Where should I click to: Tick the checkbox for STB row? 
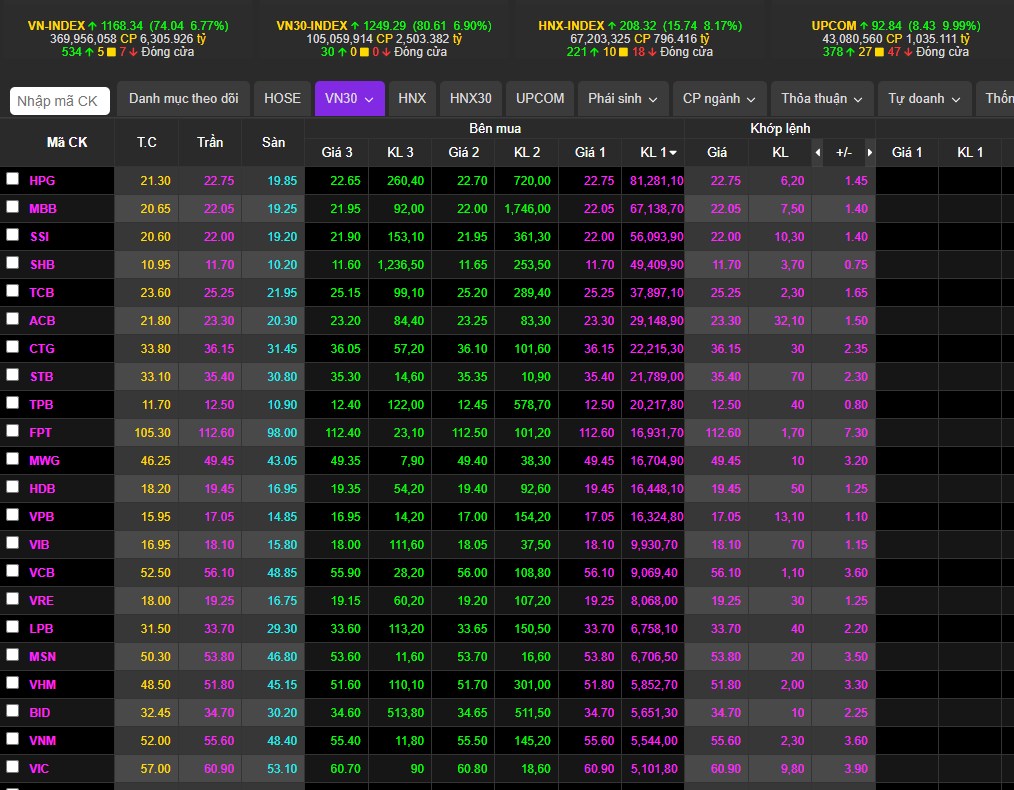click(x=12, y=375)
